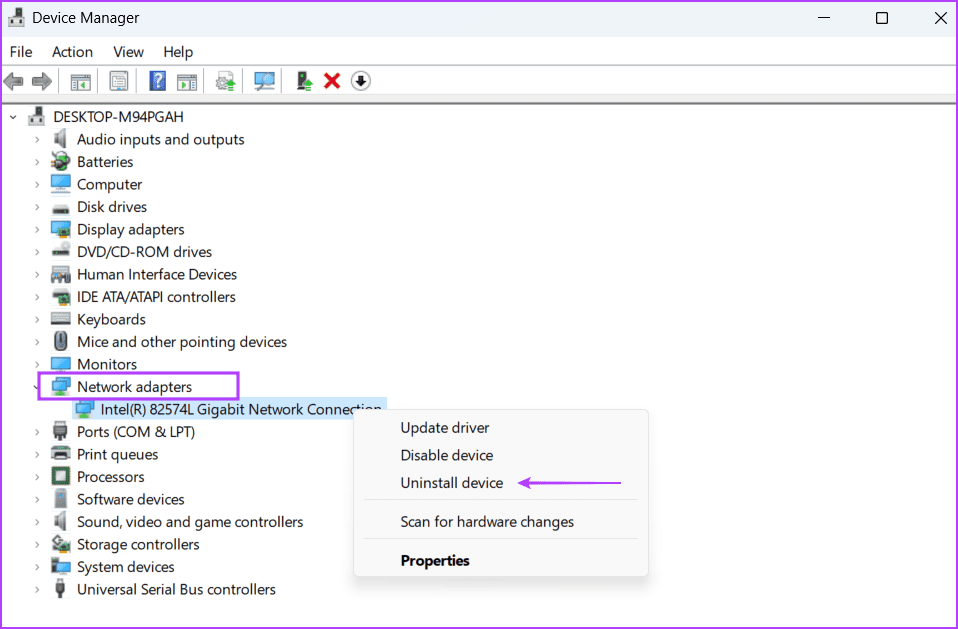Click the Disk drives category icon

60,208
